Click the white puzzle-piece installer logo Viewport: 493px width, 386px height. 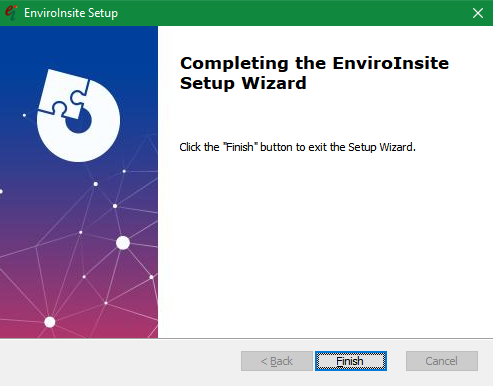pos(79,116)
